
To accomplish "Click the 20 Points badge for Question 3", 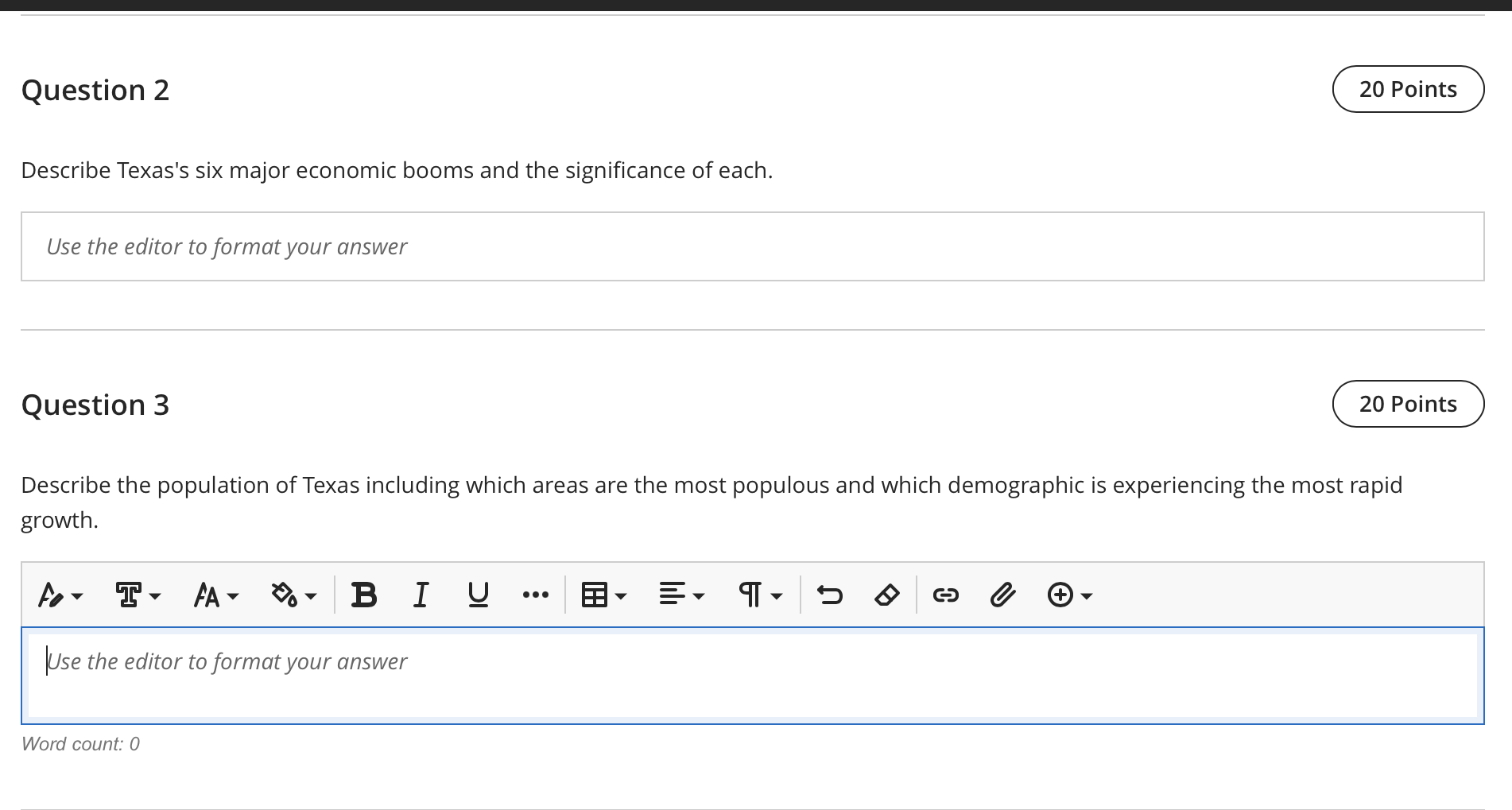I will pos(1408,404).
